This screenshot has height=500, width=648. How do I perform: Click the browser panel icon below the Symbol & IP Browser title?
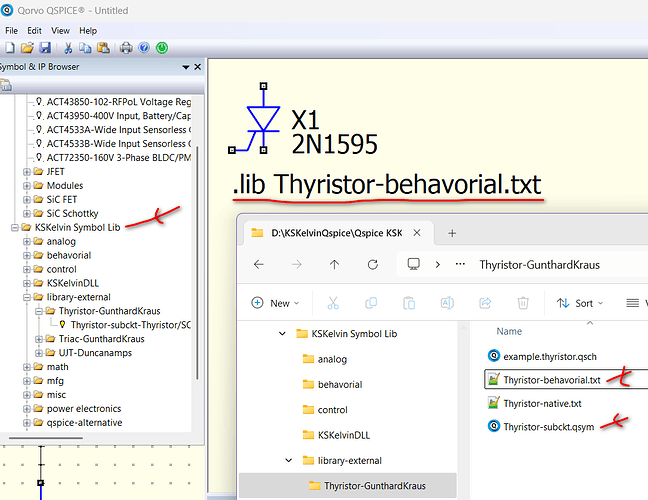[6, 86]
